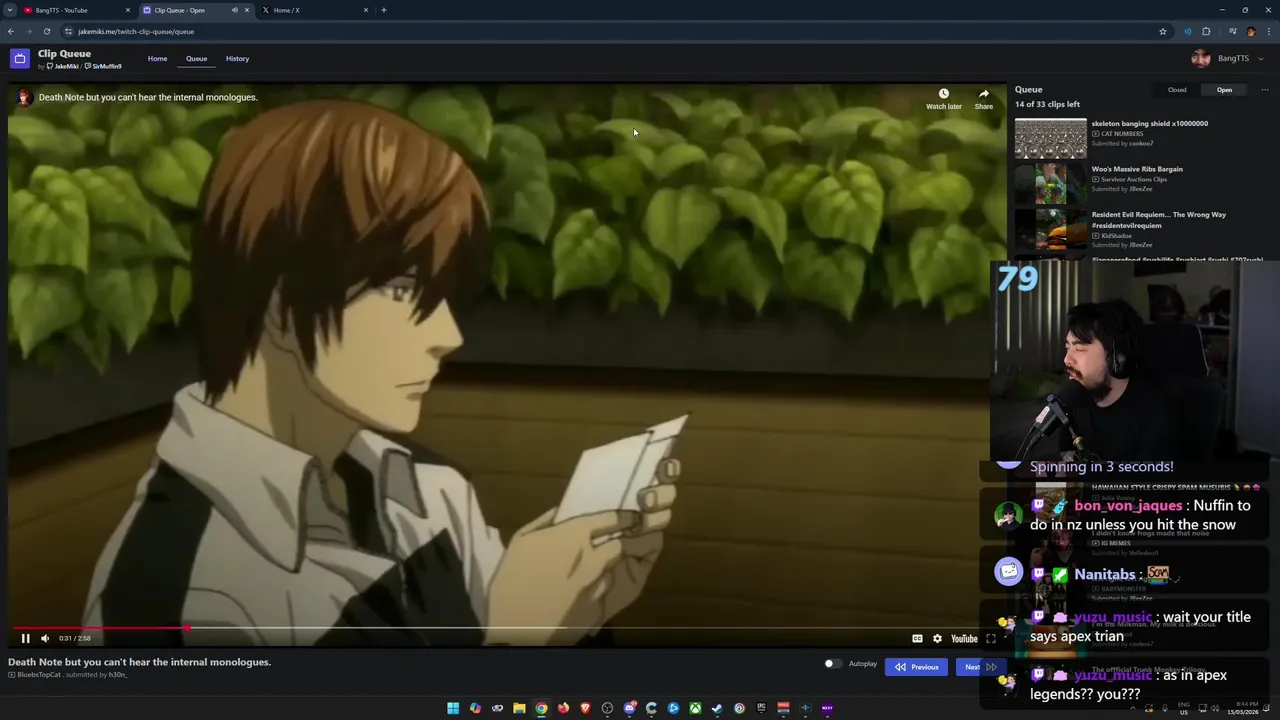Click the channel avatar in the video title overlay
Screen dimensions: 1280x720
pyautogui.click(x=23, y=97)
